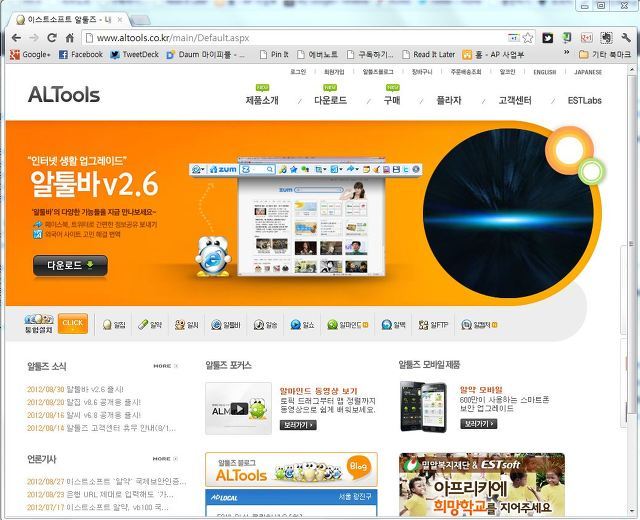Reload the page with the refresh icon

point(52,38)
